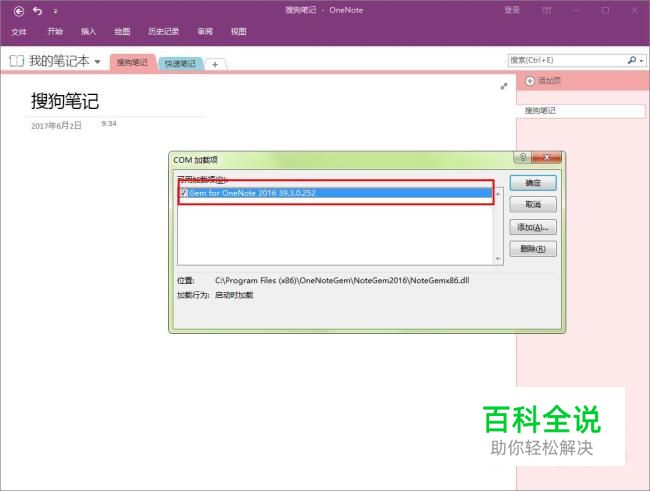Click the NoteGemx86.dll location path text
This screenshot has height=491, width=650.
342,280
